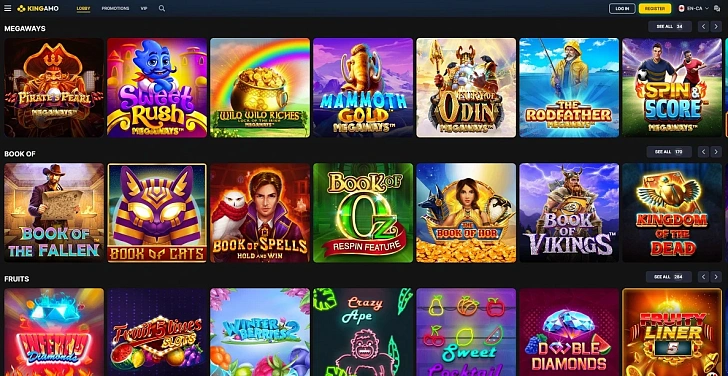Go to the VIP tab

pos(144,8)
